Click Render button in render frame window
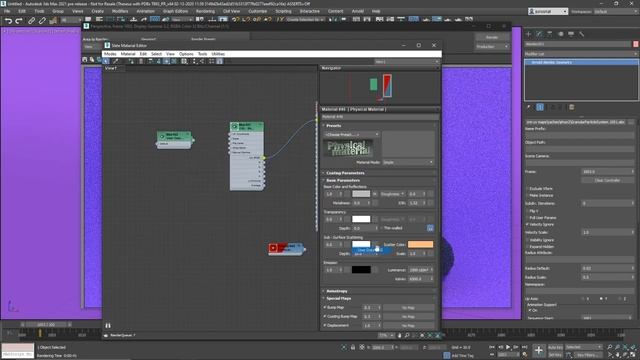640x360 pixels. 492,37
